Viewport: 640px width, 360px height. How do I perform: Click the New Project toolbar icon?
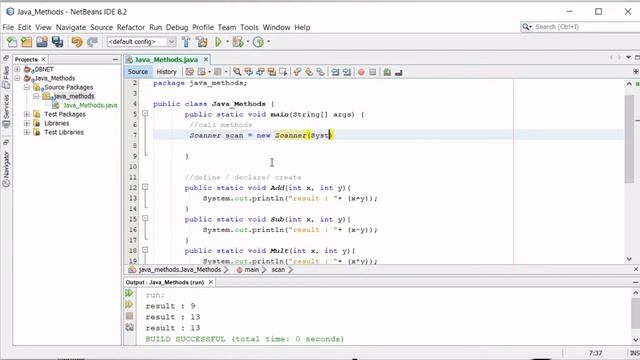[26, 42]
